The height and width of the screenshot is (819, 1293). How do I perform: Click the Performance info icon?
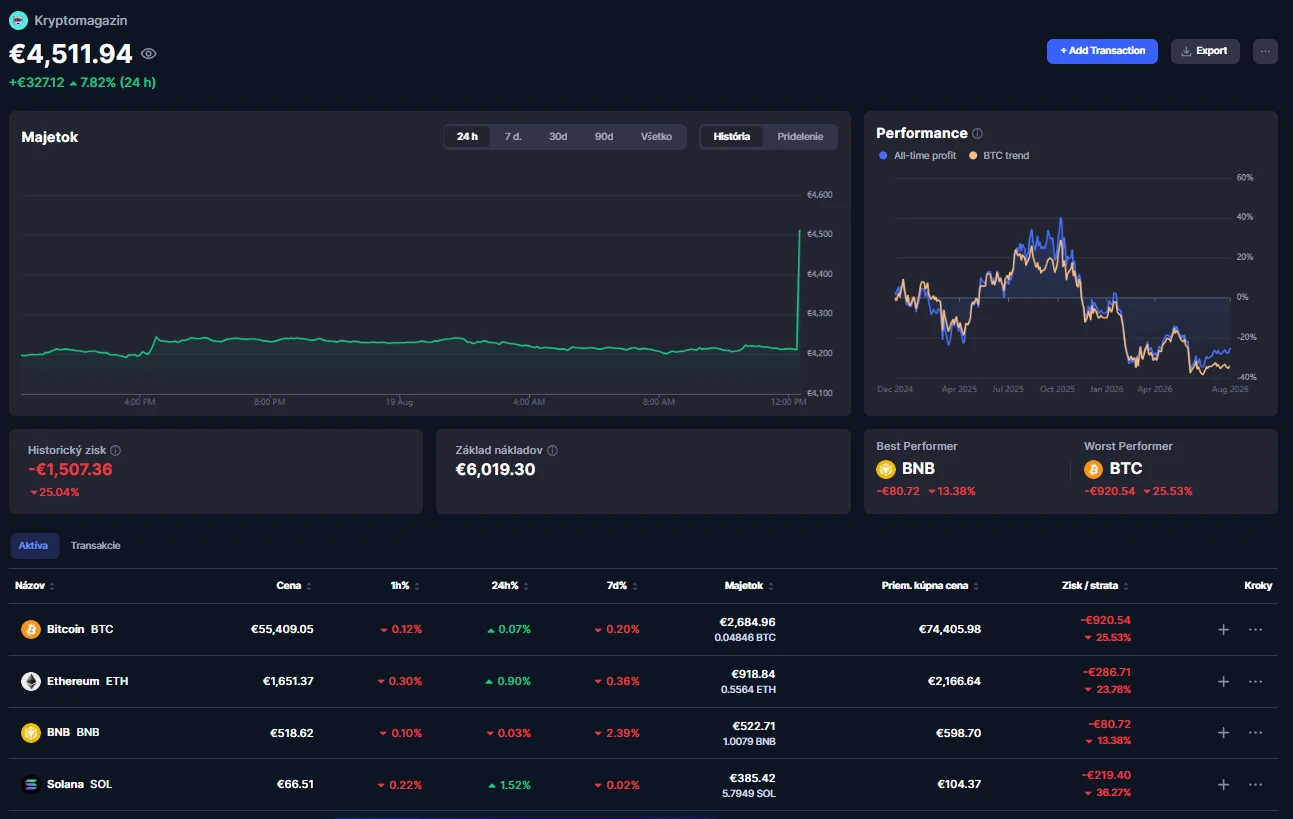click(x=977, y=134)
